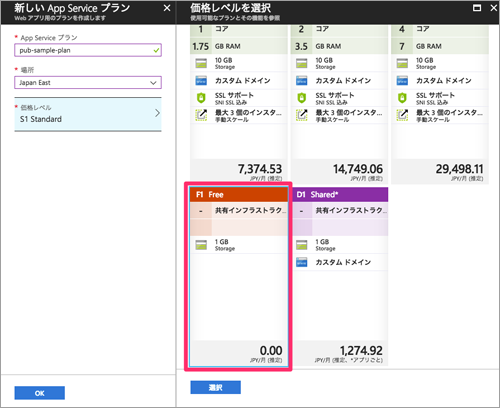Click '共有インフラストラク..' text in D1 Shared card
500x408 pixels.
point(351,210)
